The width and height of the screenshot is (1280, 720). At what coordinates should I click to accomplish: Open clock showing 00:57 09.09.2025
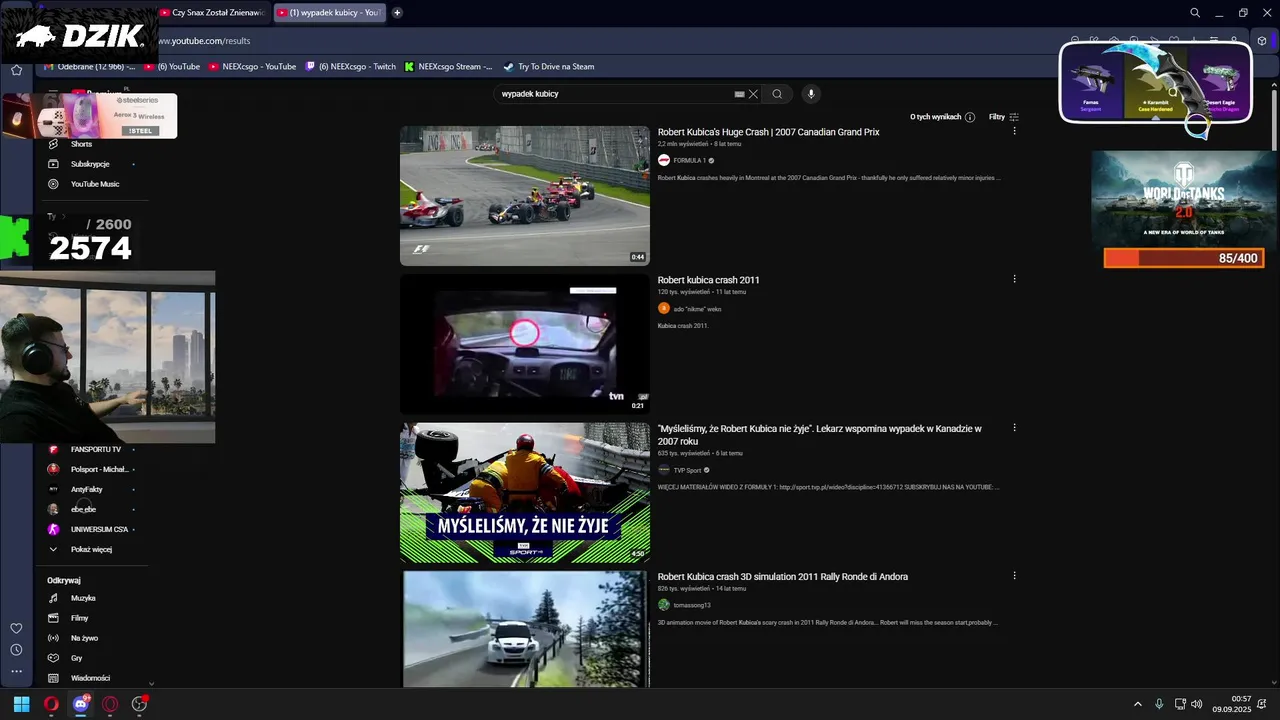(x=1232, y=704)
